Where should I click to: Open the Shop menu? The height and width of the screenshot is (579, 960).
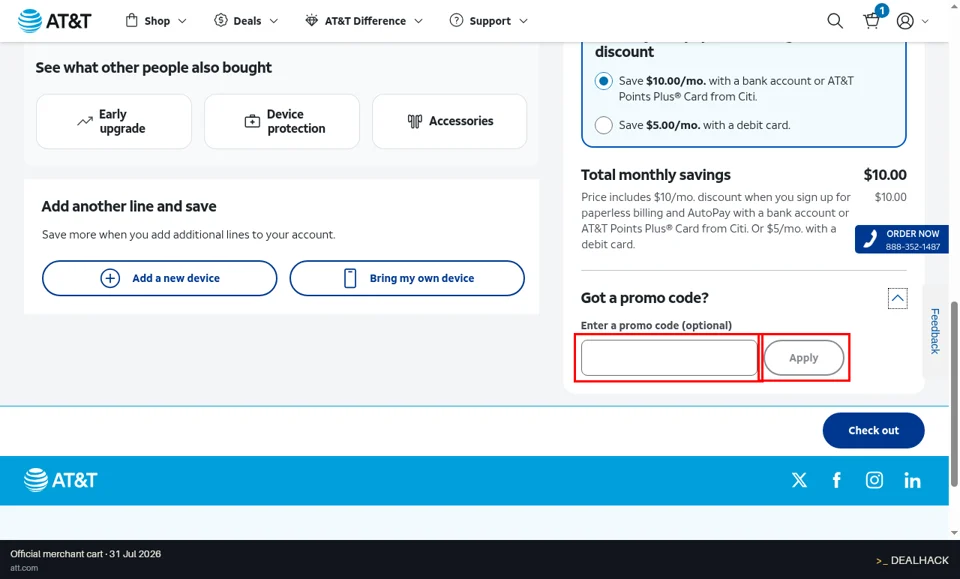point(156,21)
